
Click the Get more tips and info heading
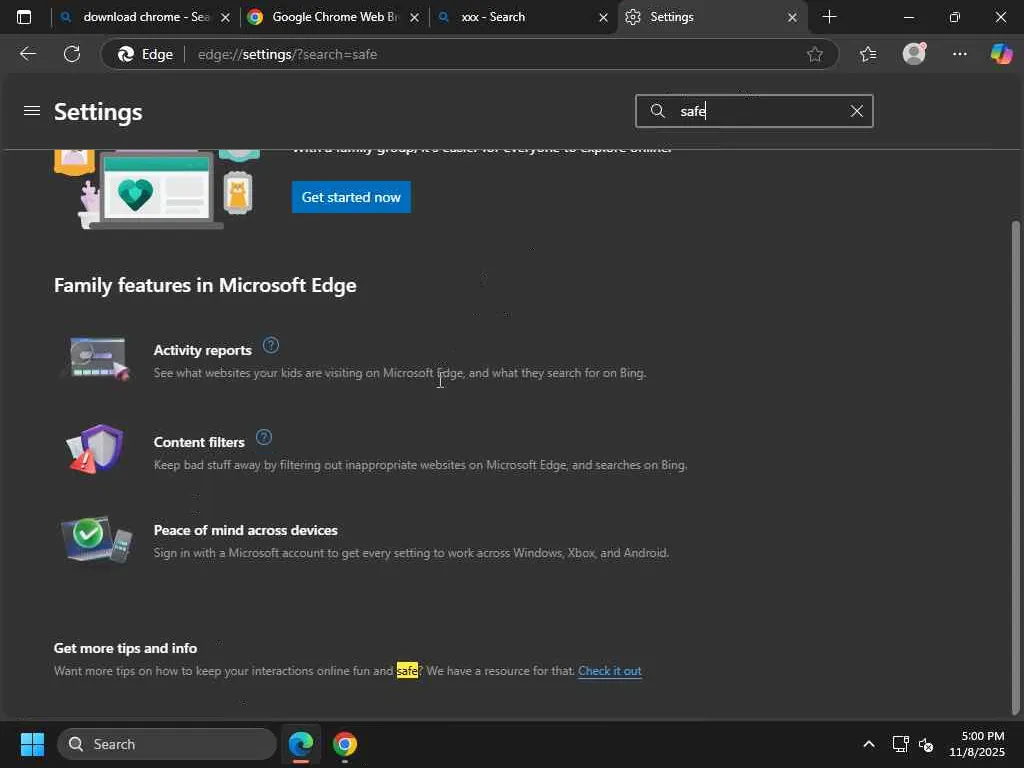(125, 648)
